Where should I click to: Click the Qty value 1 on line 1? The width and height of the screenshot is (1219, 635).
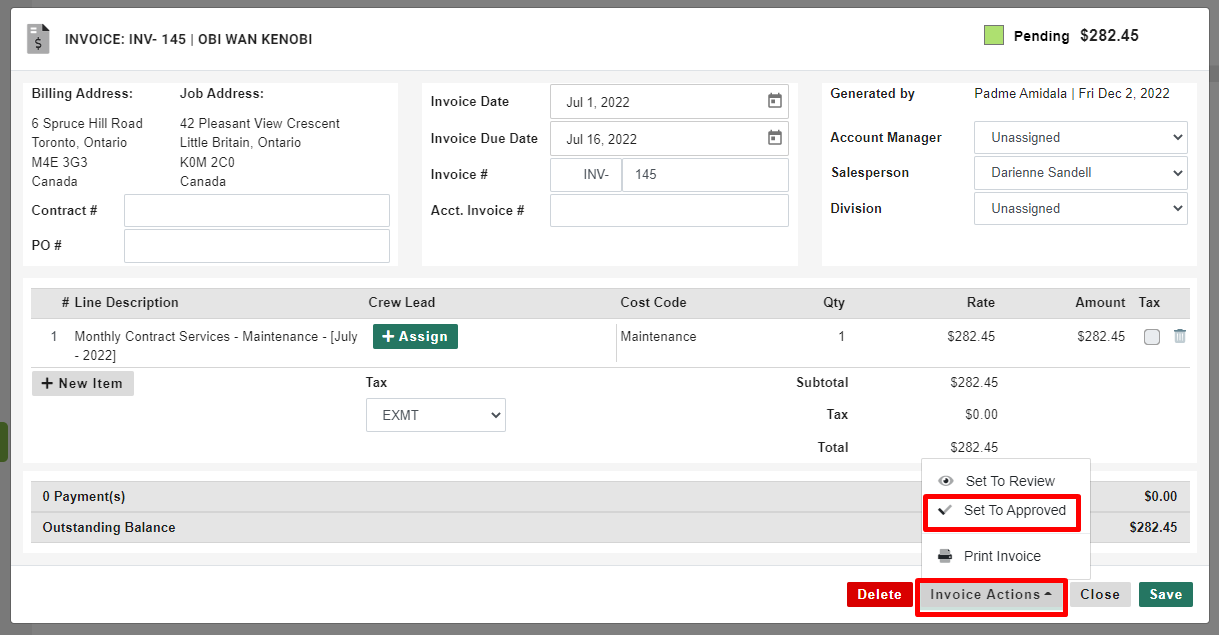coord(841,337)
